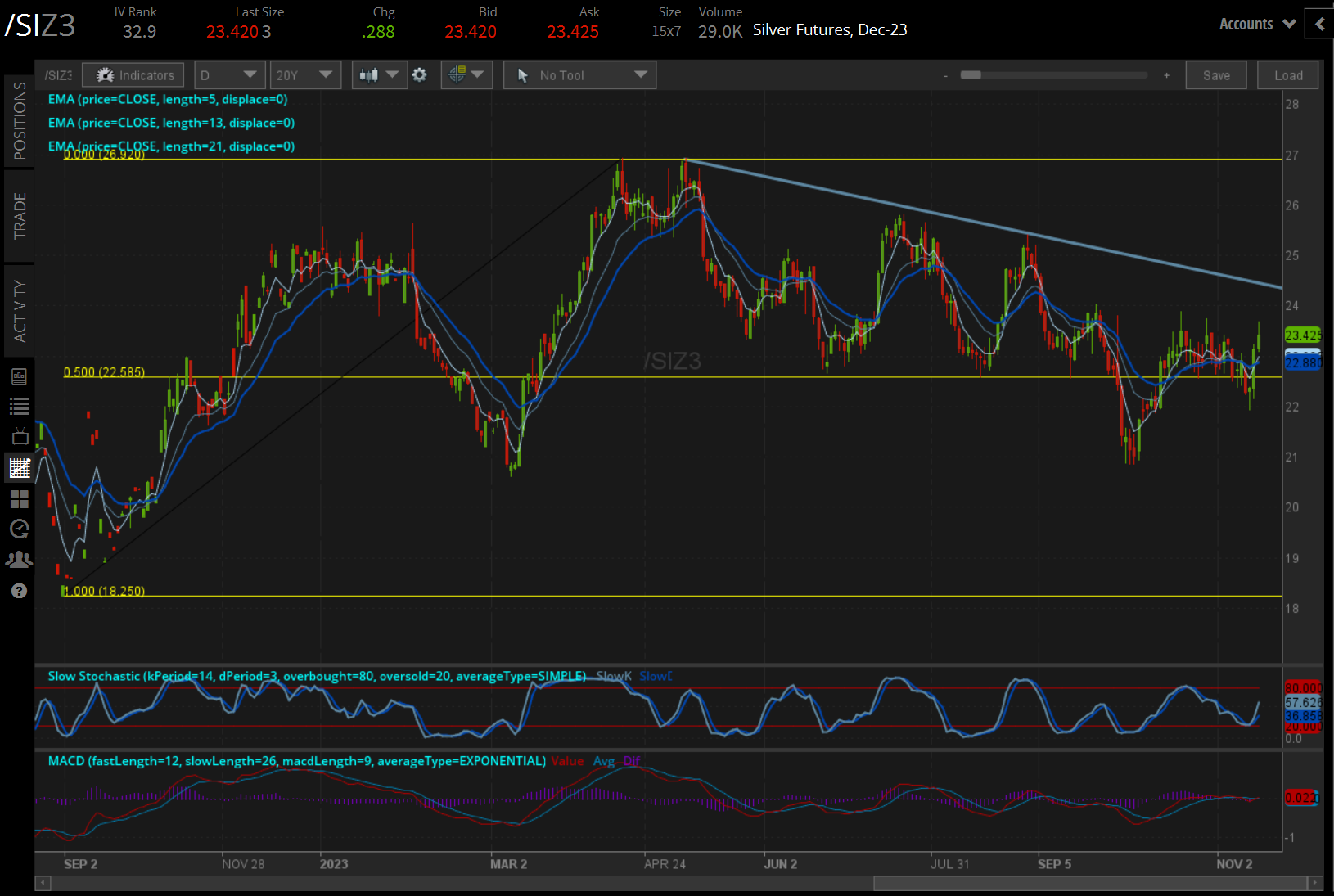Expand the crosshair cursor mode dropdown

tap(466, 75)
